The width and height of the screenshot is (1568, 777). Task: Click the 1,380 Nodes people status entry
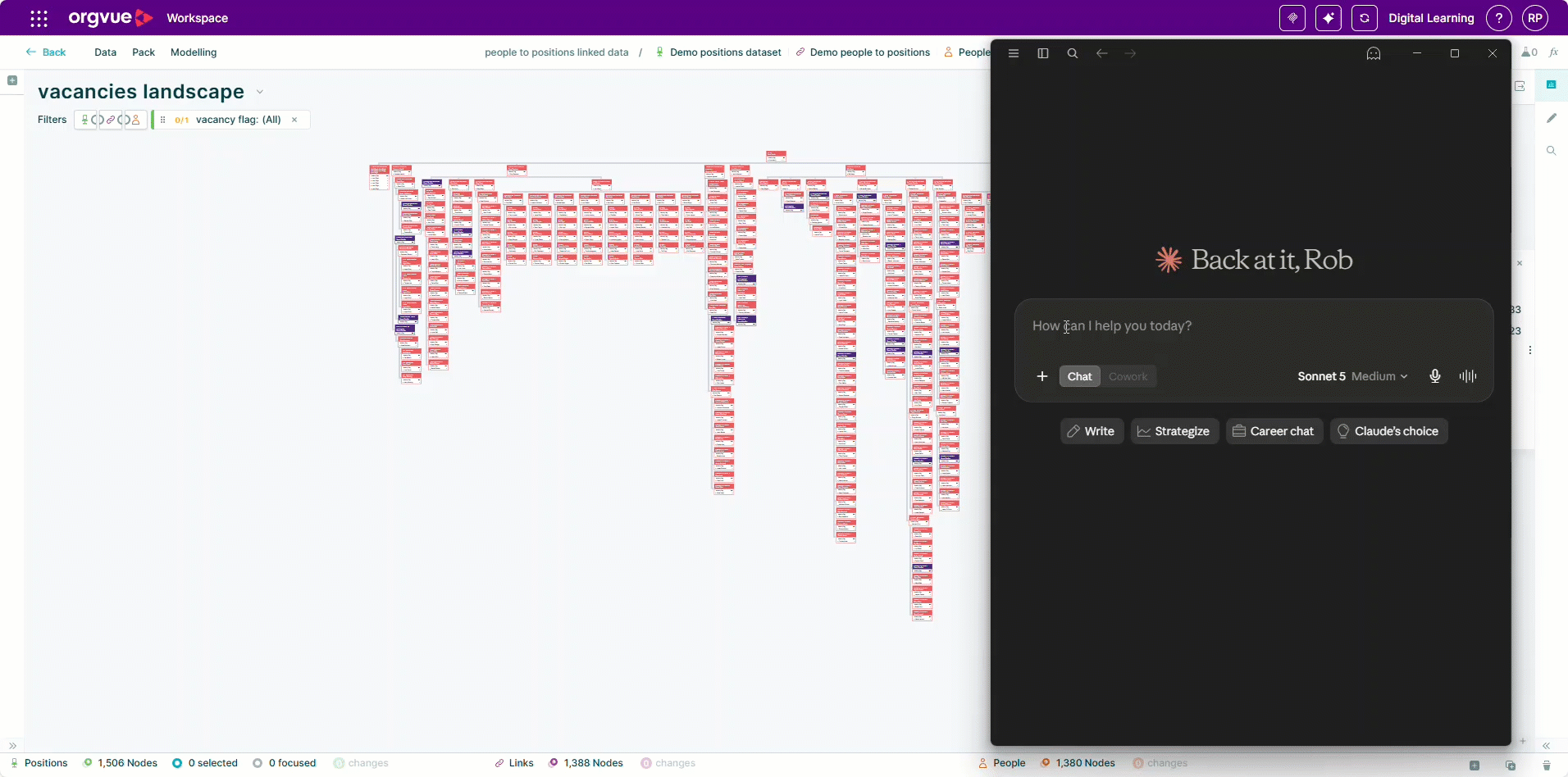click(x=1078, y=763)
